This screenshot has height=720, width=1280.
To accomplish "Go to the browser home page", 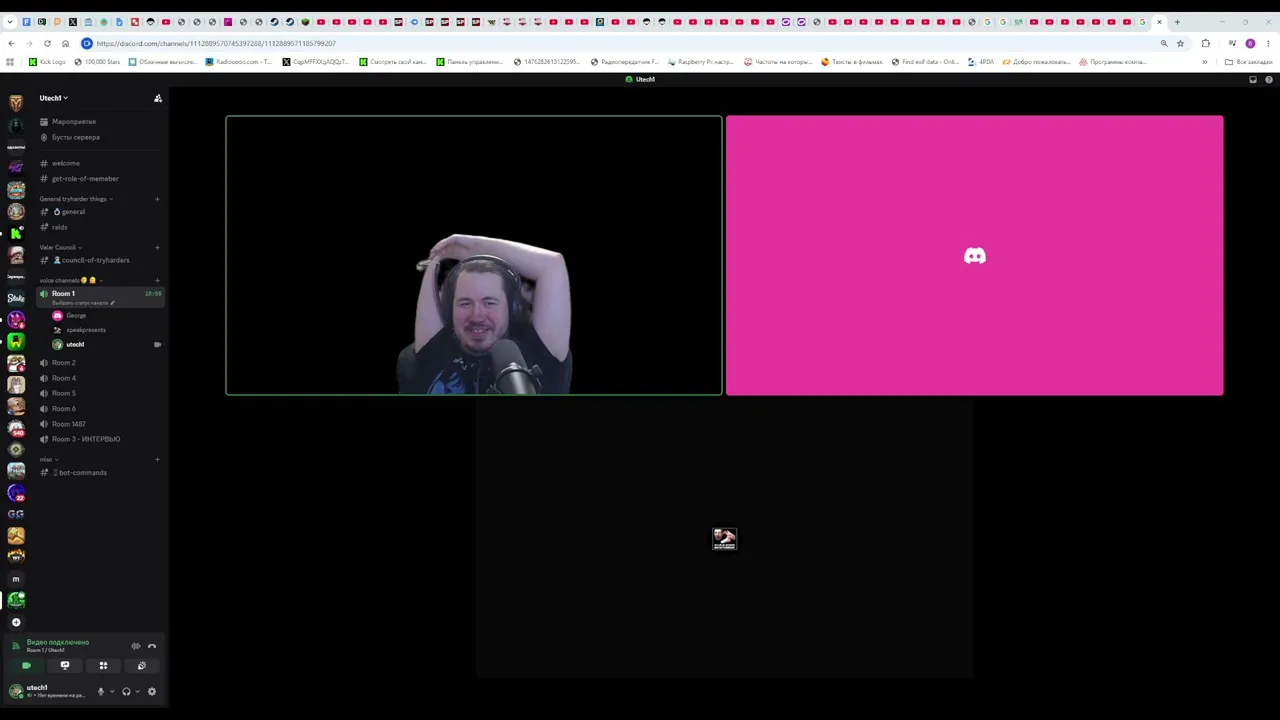I will (x=65, y=43).
